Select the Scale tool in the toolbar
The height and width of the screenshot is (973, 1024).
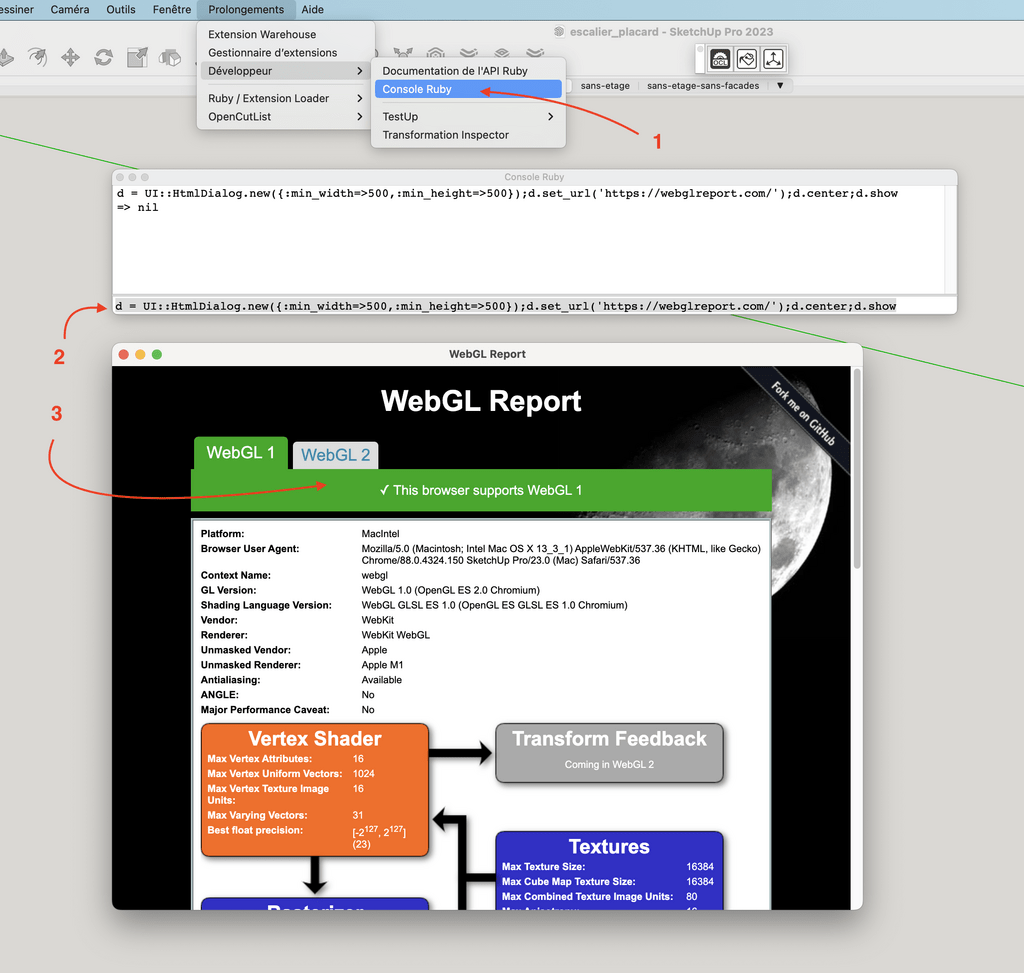[137, 57]
